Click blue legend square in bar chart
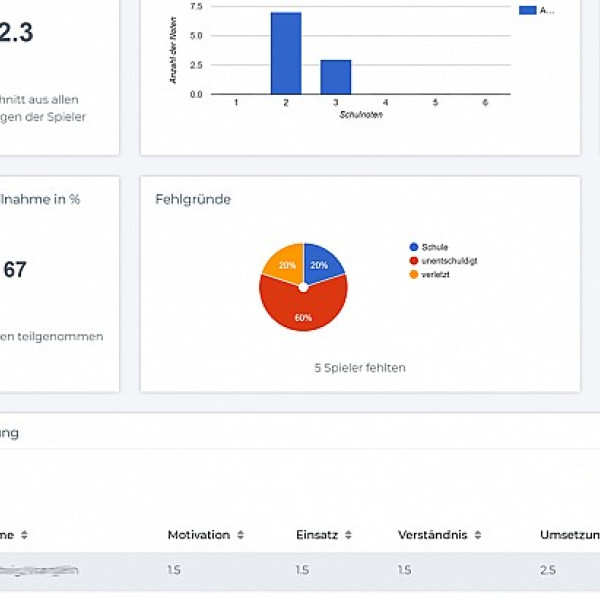The image size is (600, 600). [526, 10]
